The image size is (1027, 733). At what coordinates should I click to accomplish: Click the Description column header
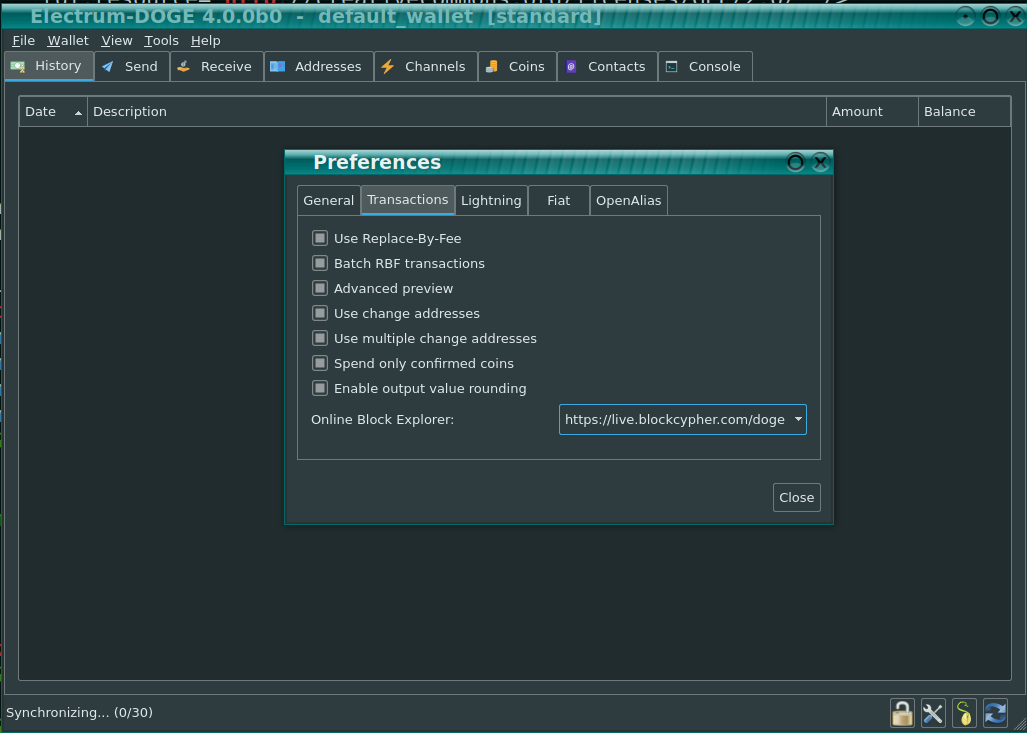(457, 112)
